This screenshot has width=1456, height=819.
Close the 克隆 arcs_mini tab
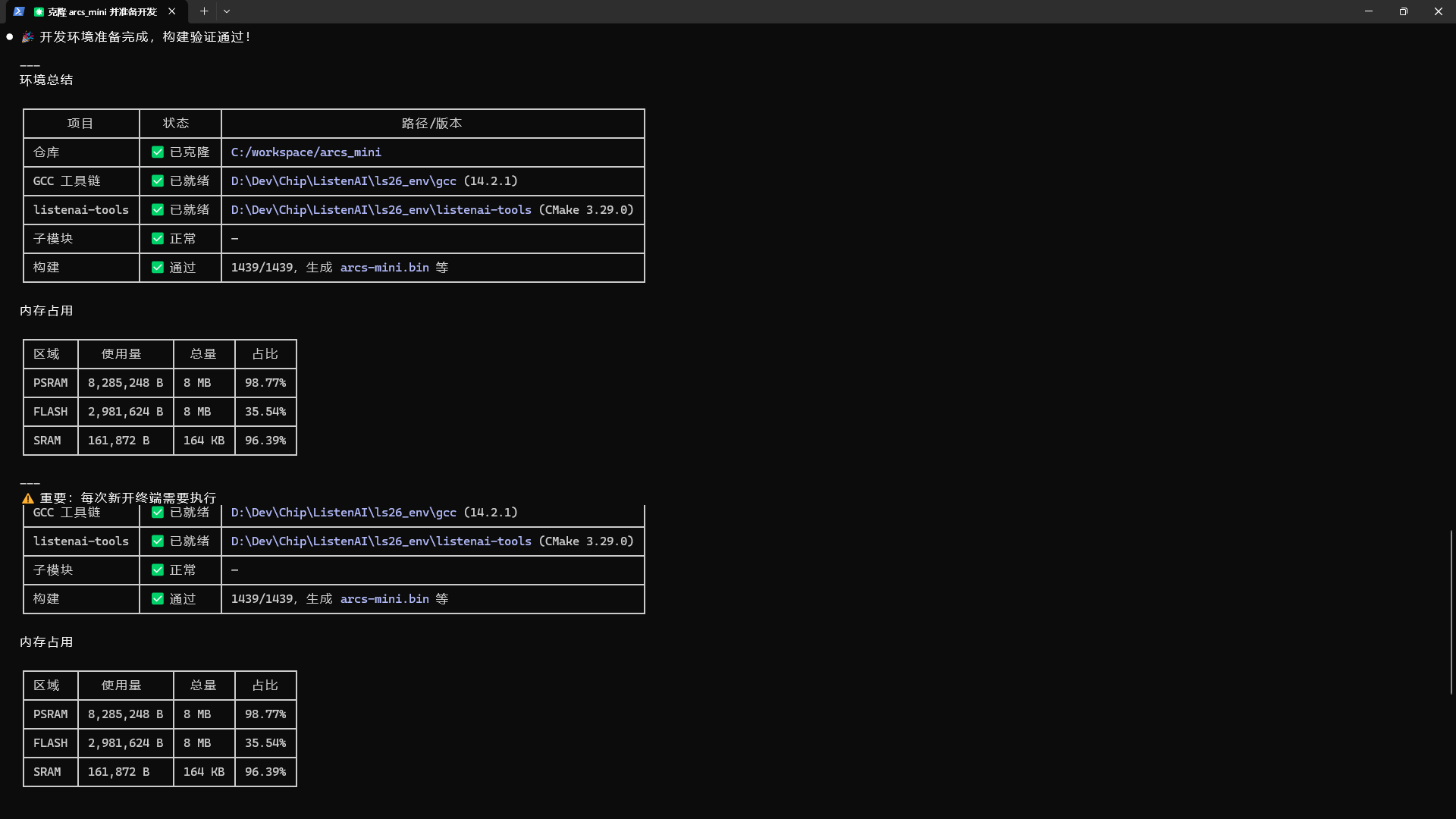(x=172, y=11)
